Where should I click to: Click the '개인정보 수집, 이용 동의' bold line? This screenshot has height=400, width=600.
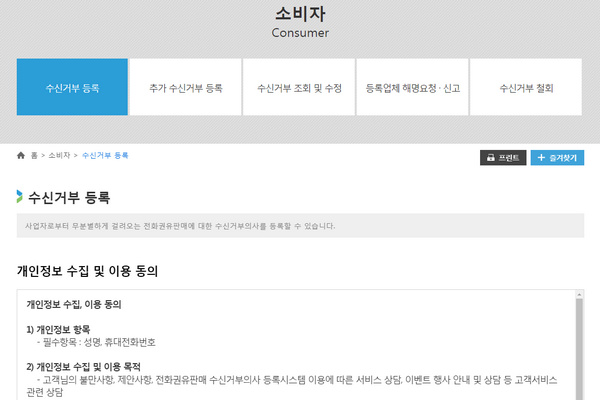click(74, 304)
